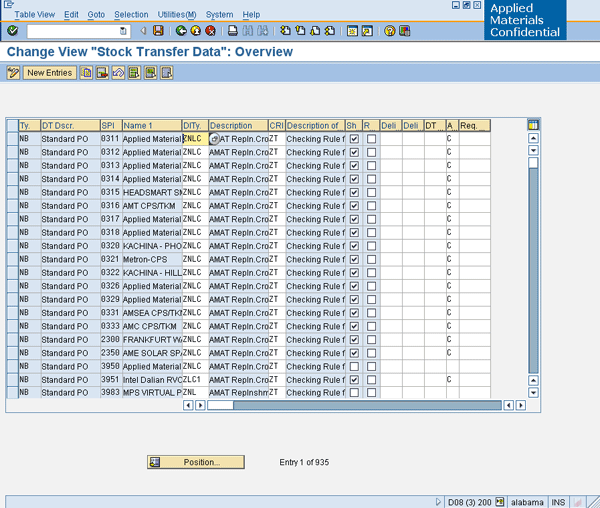Tick the Sh. checkbox for row 3950
The height and width of the screenshot is (508, 600).
click(x=354, y=366)
